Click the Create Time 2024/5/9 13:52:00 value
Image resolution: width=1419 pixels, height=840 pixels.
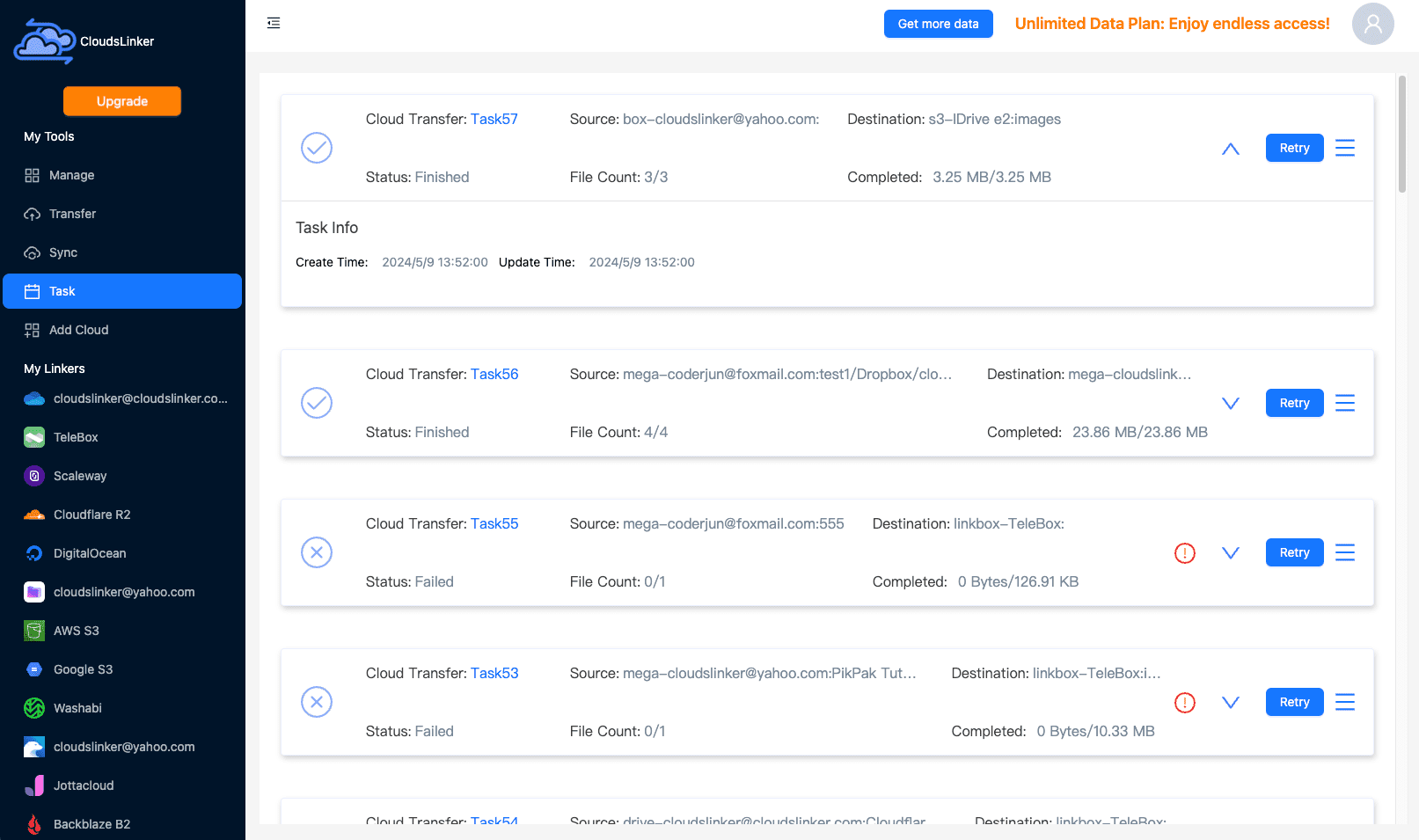(x=435, y=262)
